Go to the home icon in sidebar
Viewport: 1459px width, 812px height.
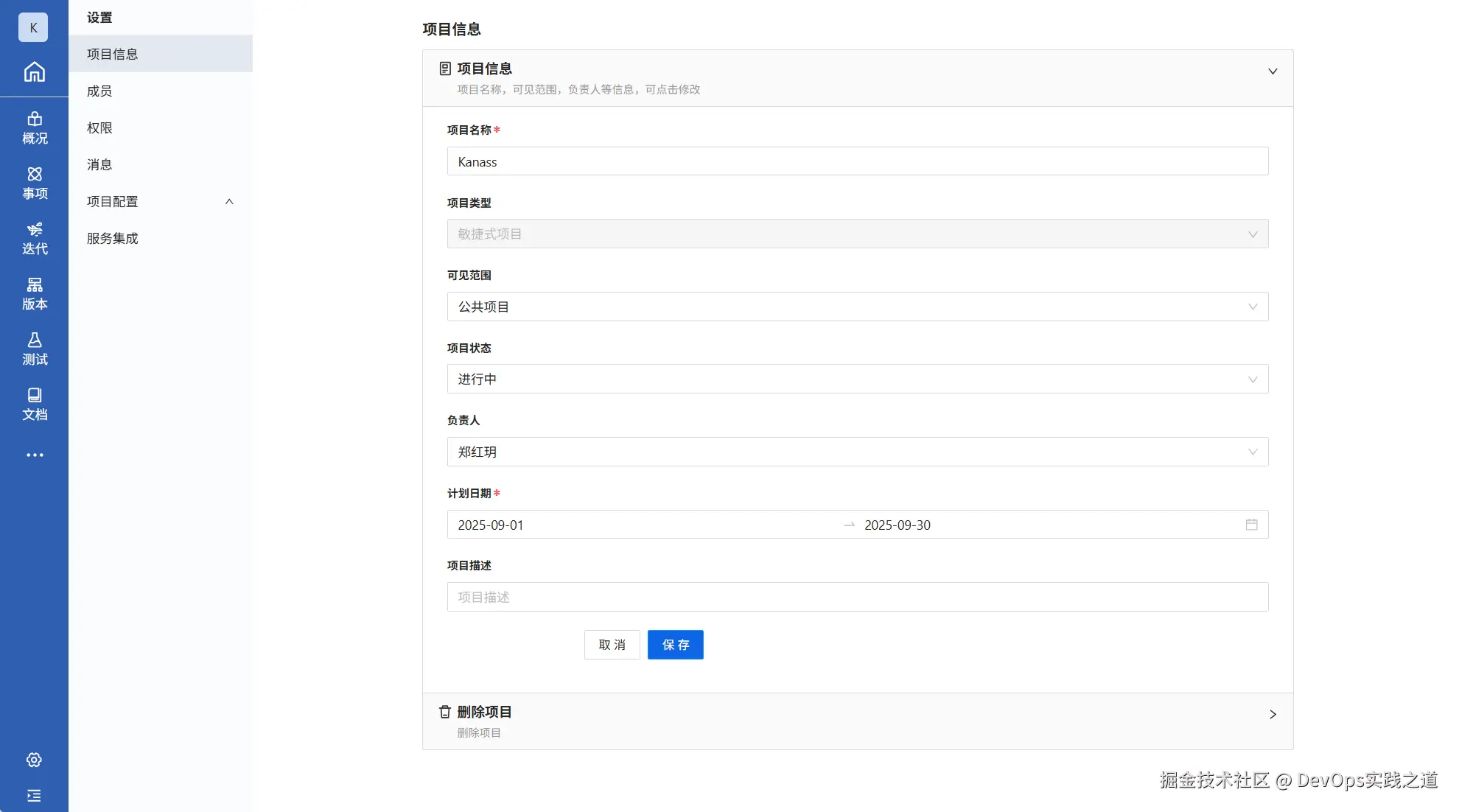[34, 72]
